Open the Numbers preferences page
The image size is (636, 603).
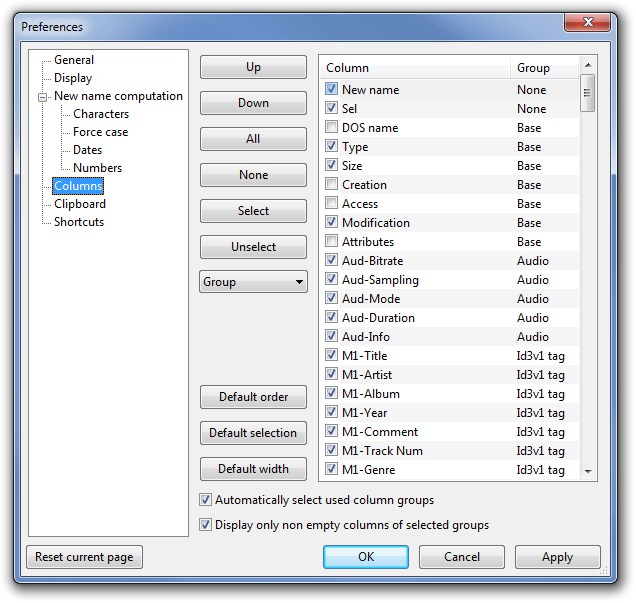click(x=97, y=168)
